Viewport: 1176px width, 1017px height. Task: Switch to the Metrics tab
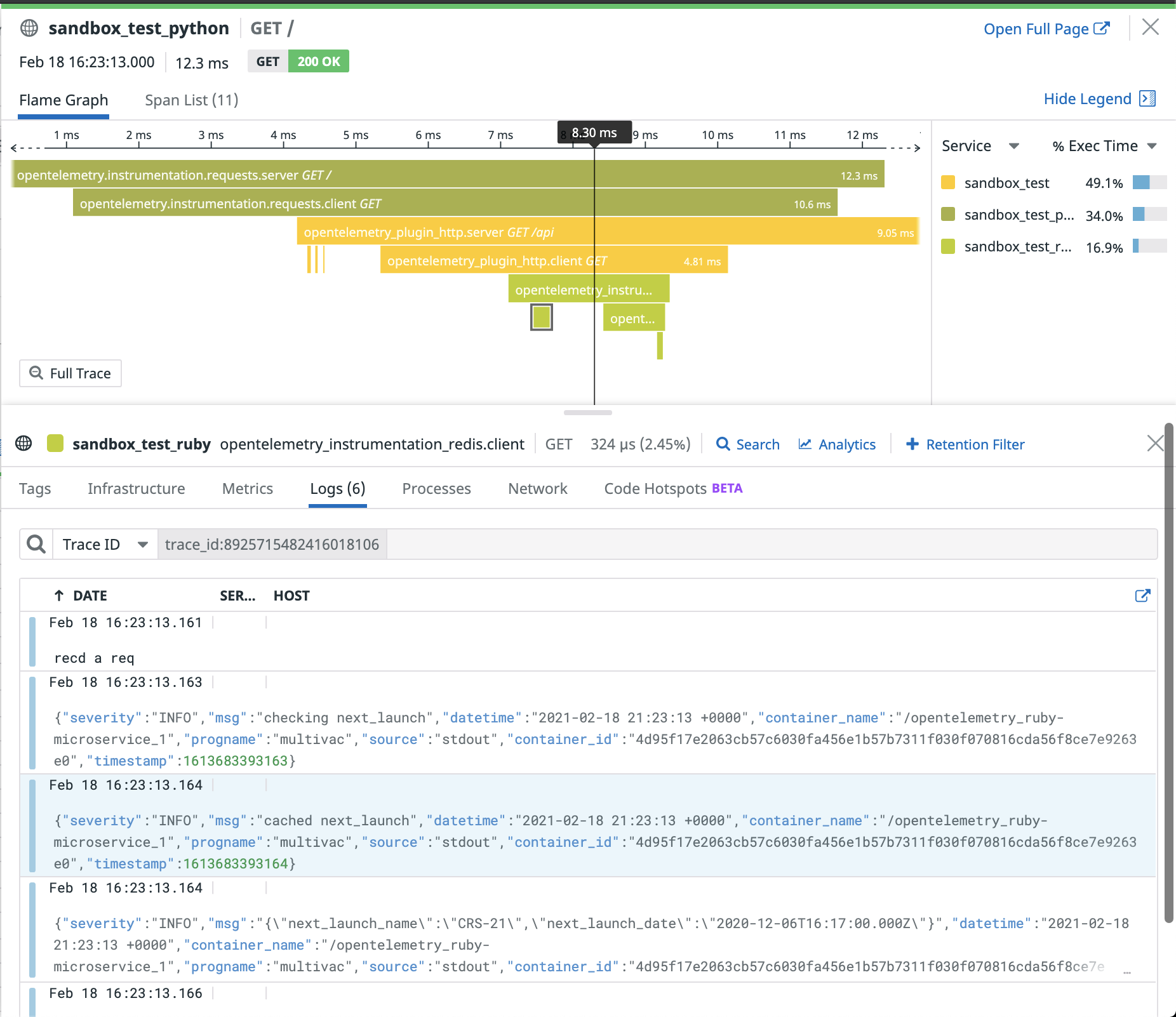click(248, 489)
